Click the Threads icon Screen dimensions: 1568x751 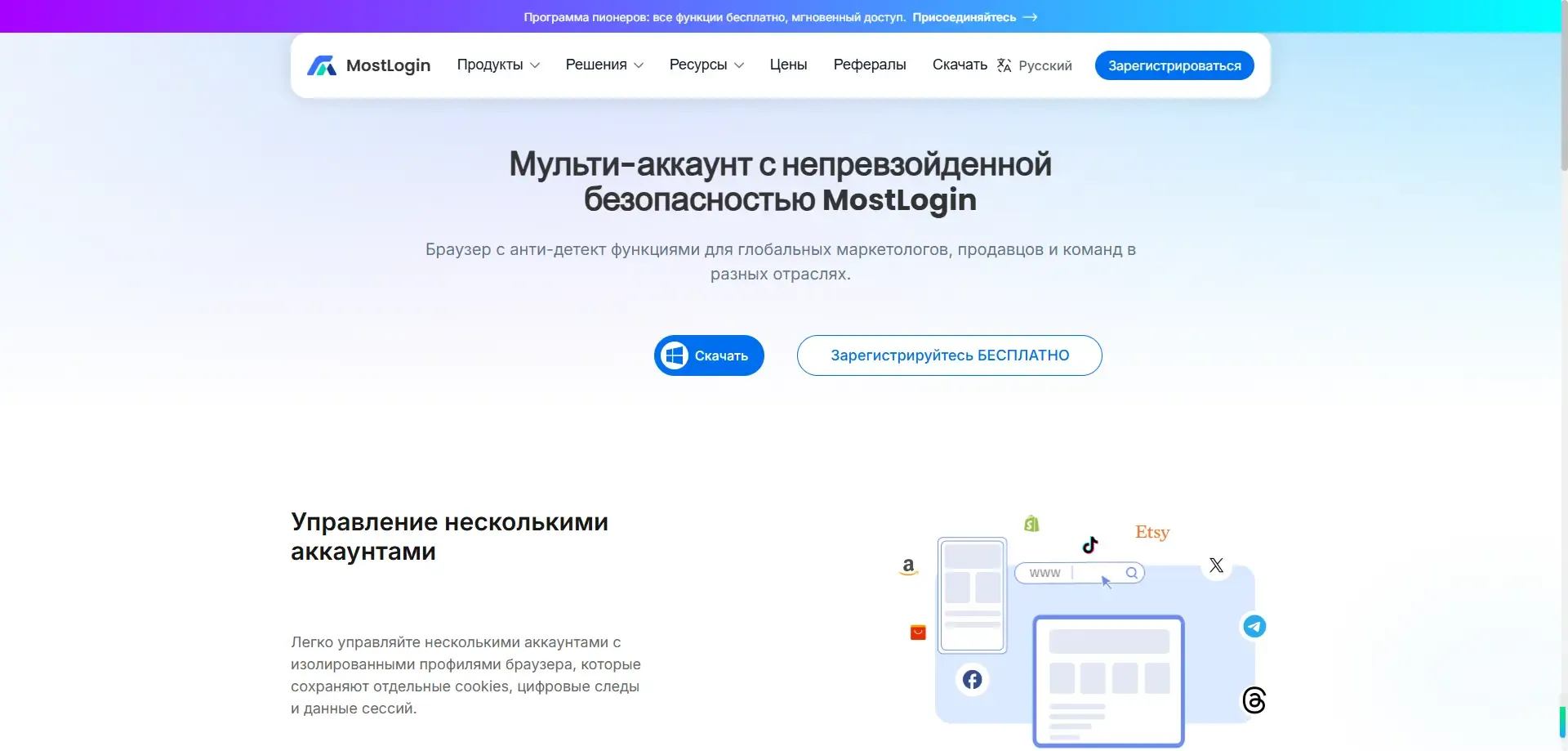(x=1254, y=700)
